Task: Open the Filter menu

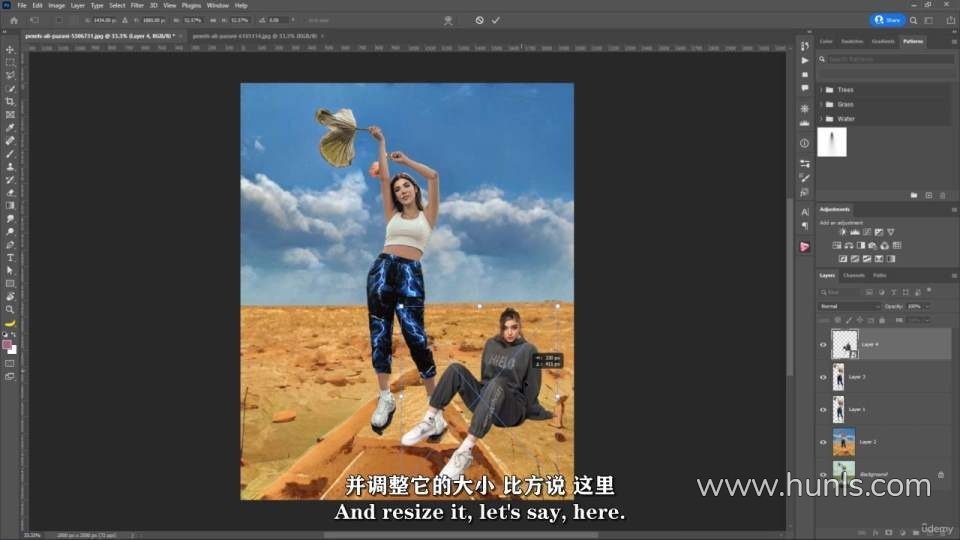Action: pos(137,6)
